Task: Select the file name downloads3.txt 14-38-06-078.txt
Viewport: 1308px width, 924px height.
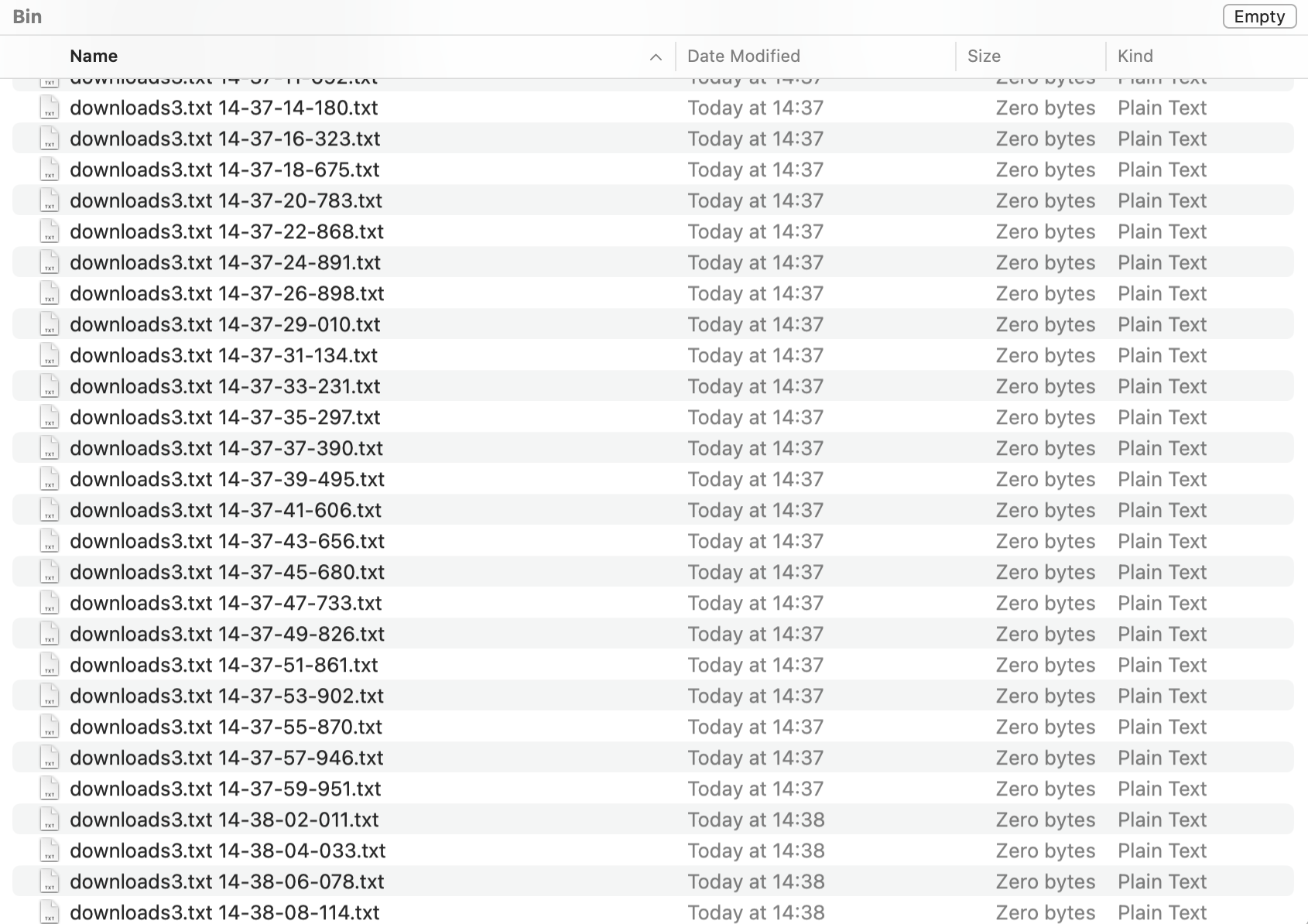Action: [228, 881]
